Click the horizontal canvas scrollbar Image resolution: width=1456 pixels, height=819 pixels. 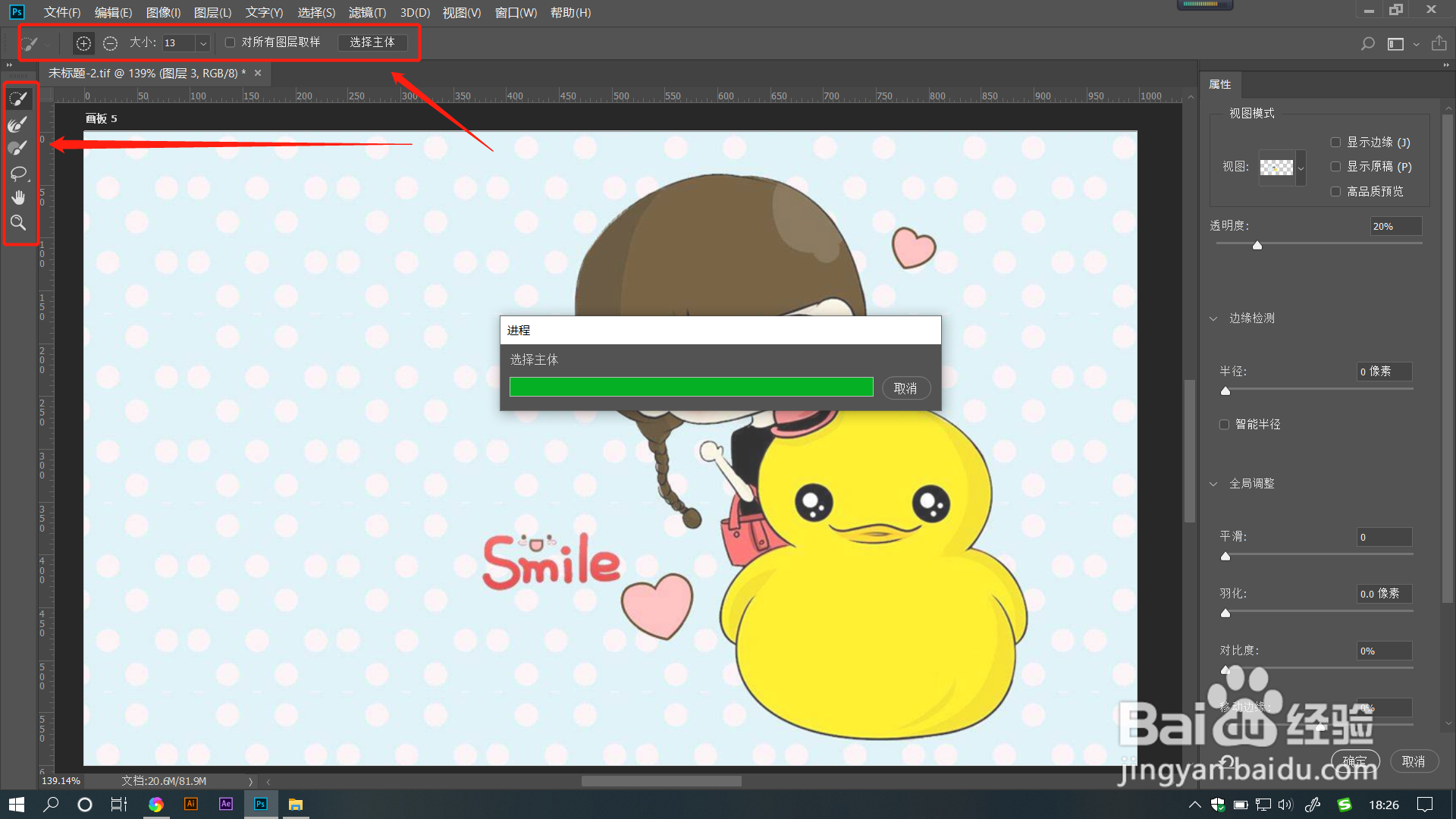point(661,781)
